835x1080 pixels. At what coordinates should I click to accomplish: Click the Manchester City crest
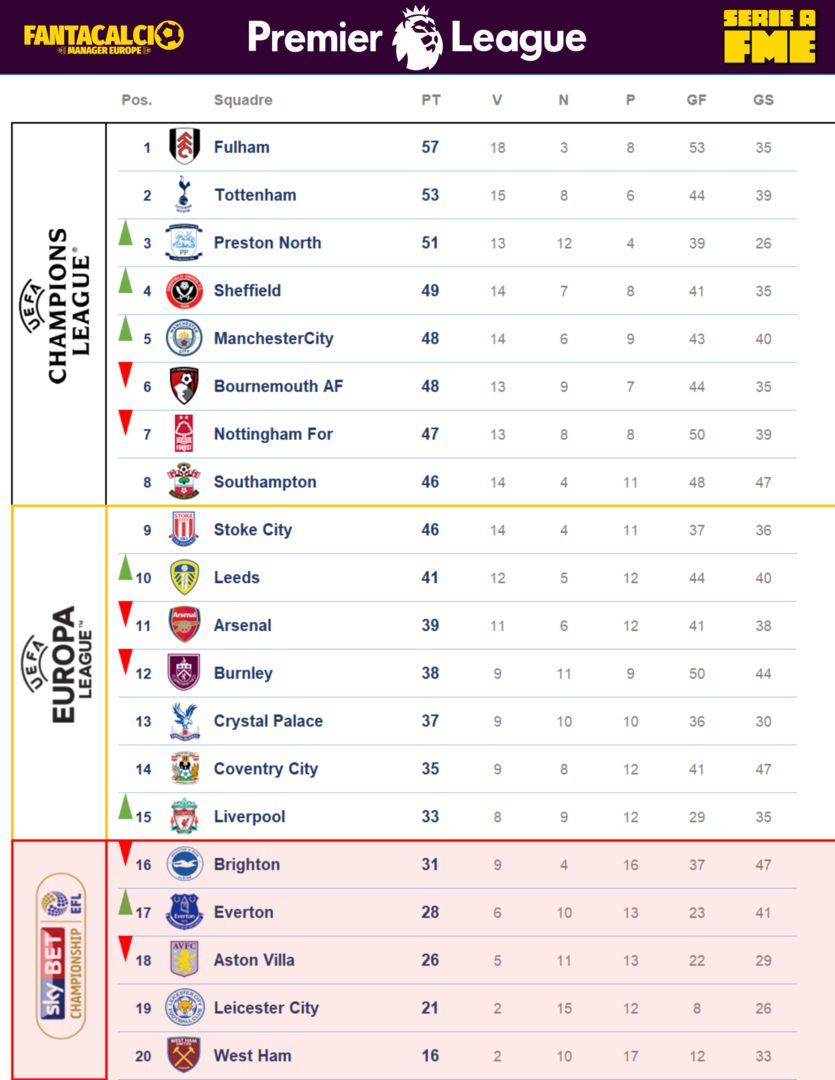click(184, 339)
